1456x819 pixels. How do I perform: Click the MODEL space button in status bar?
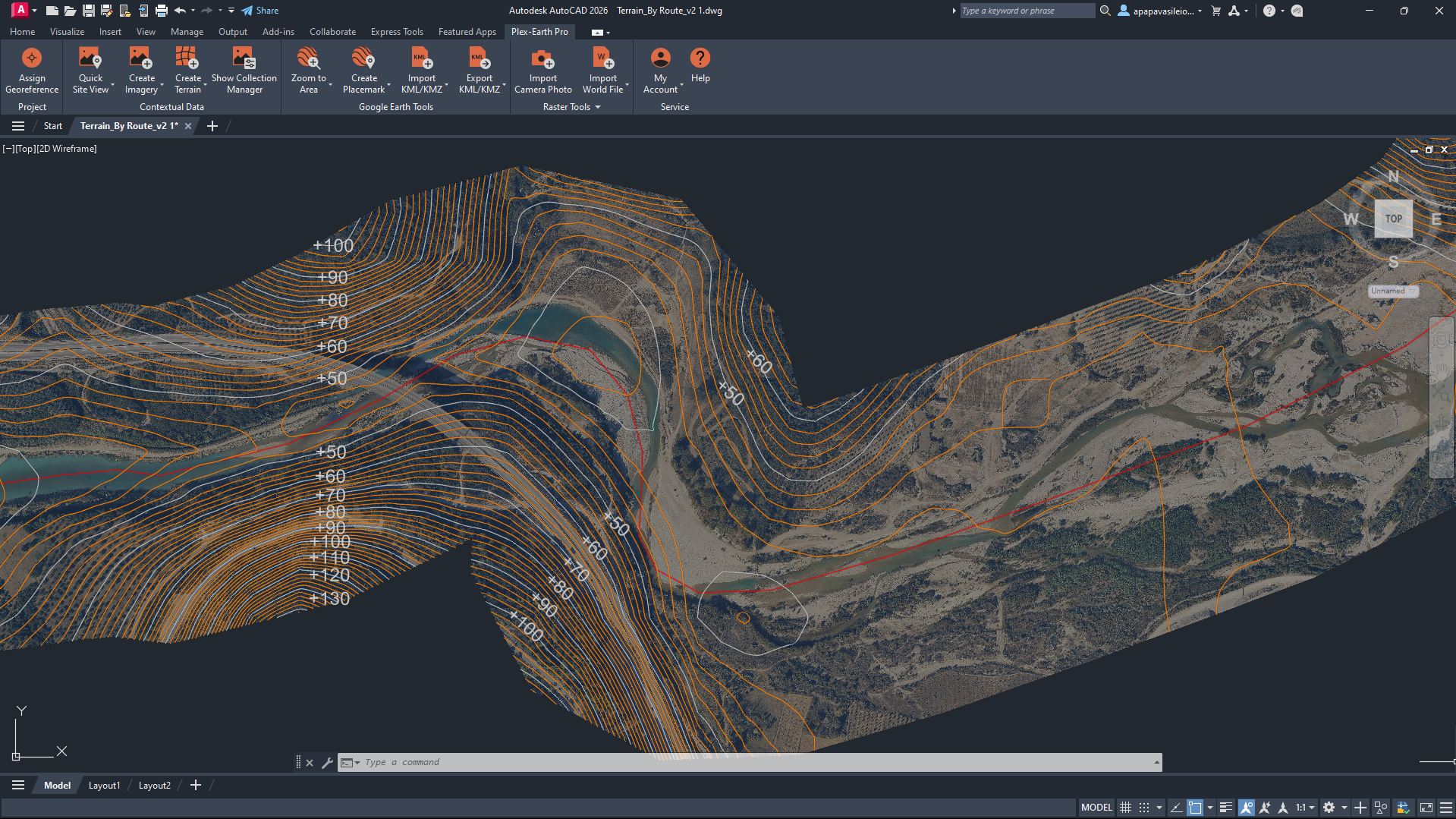coord(1096,808)
